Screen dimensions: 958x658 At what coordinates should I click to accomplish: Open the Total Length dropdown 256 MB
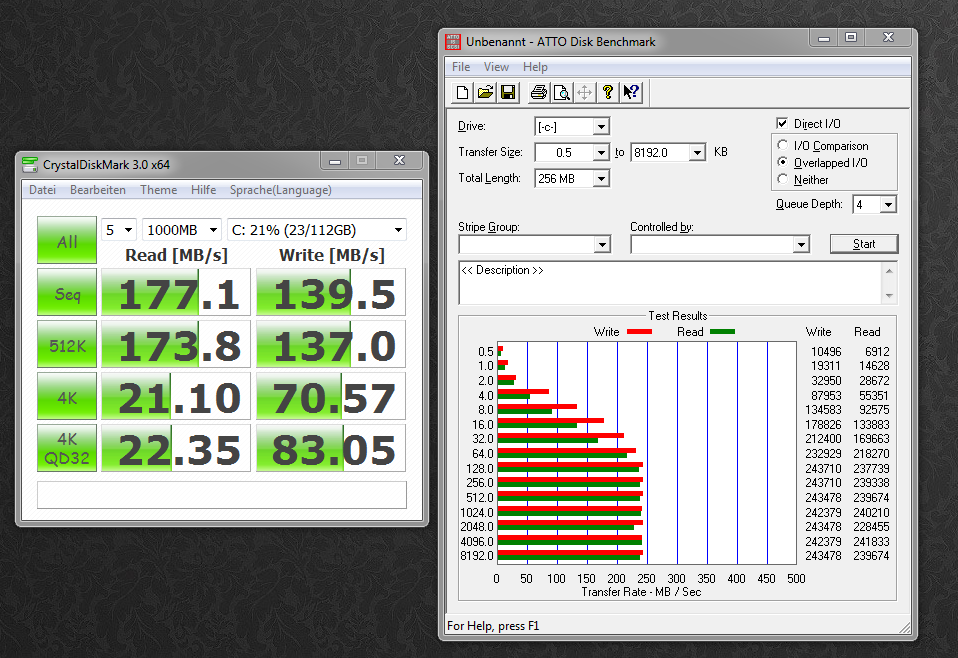pos(601,178)
